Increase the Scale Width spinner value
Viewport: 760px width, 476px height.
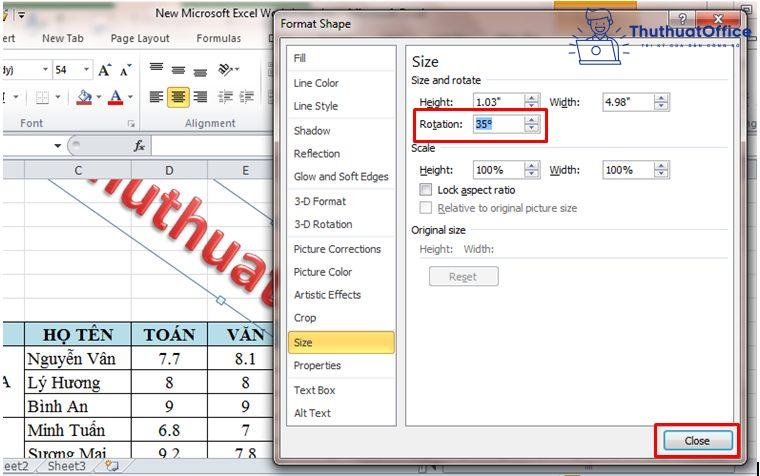[661, 166]
